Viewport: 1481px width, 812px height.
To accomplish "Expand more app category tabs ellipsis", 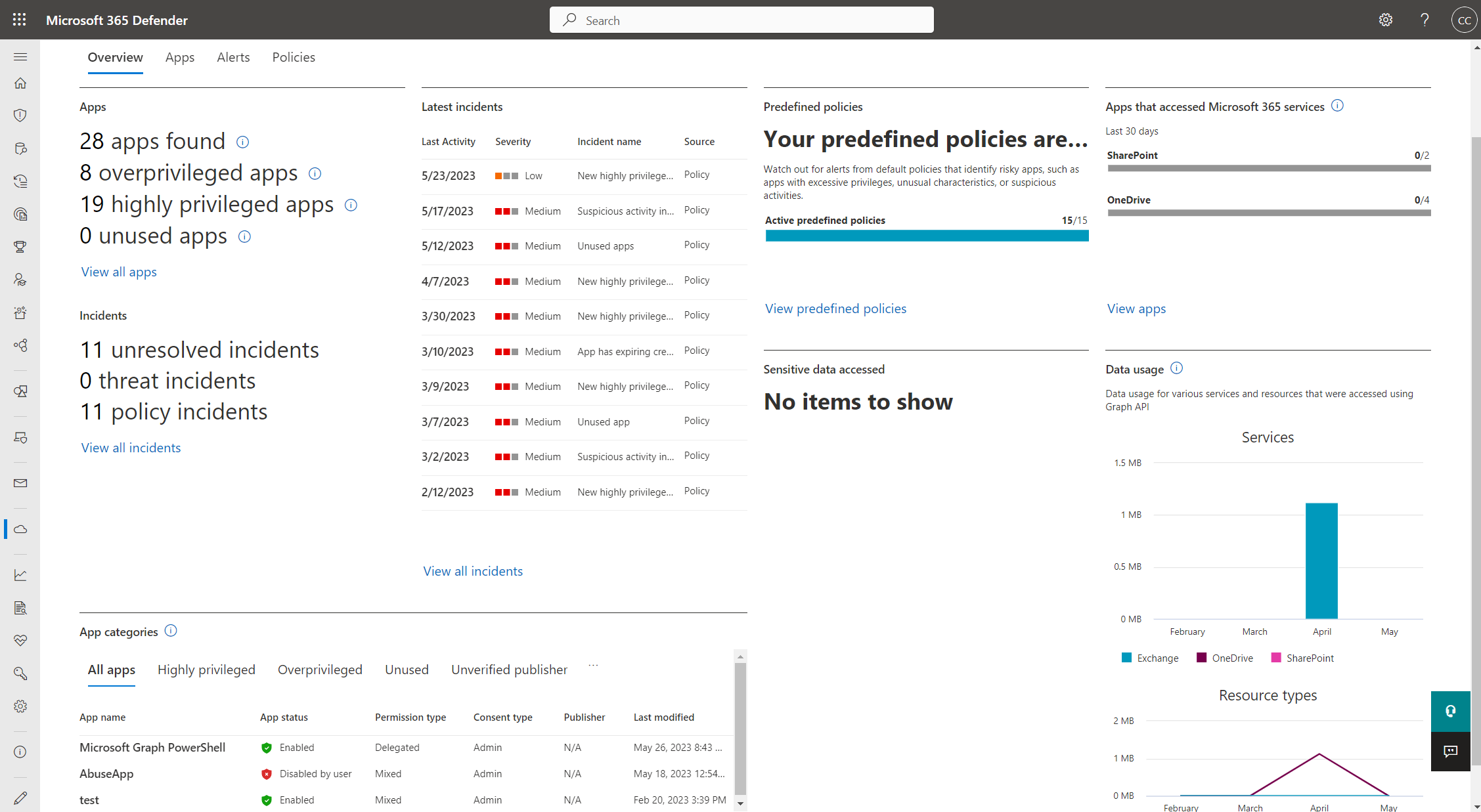I will coord(593,666).
